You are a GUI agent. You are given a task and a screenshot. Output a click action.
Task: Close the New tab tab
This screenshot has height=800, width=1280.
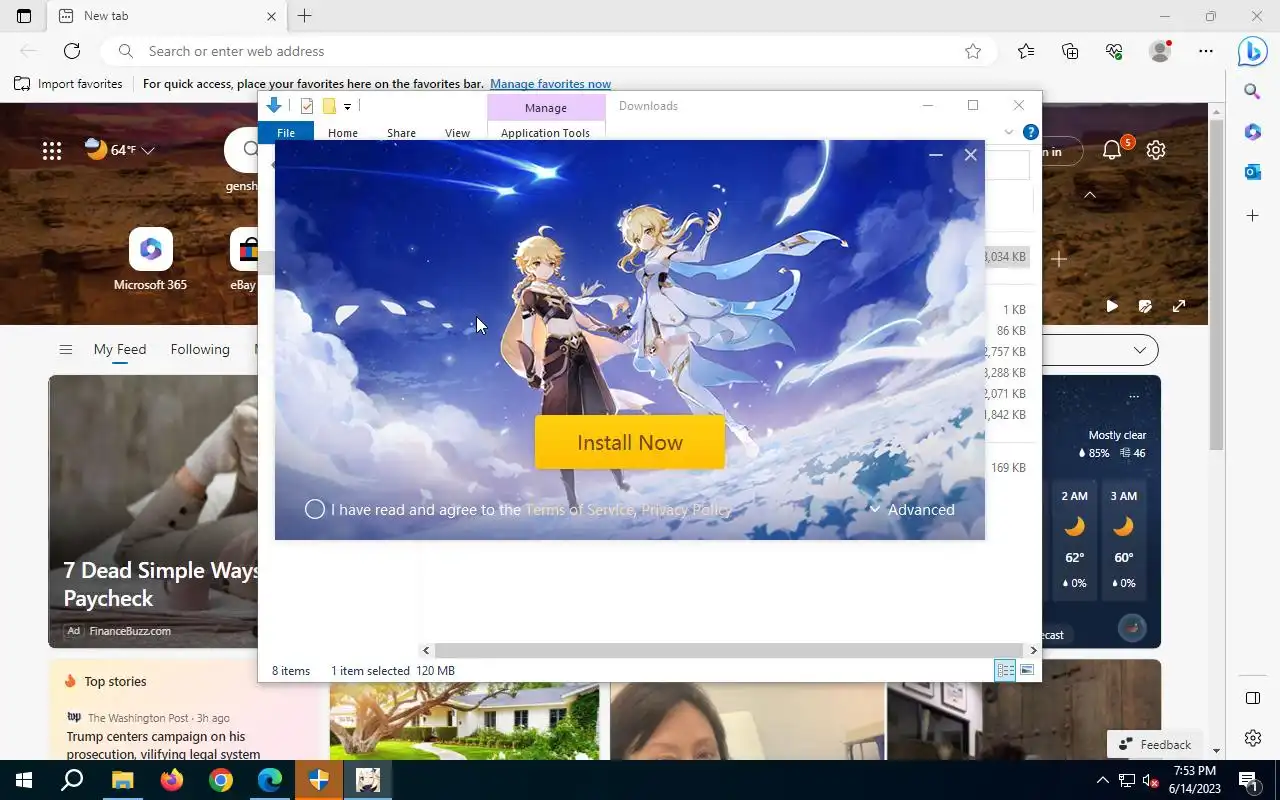[x=271, y=16]
